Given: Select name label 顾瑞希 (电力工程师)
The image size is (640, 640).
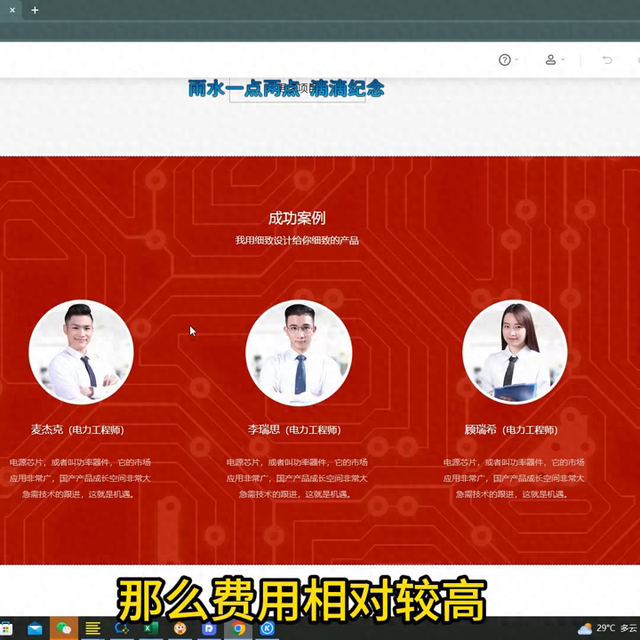Looking at the screenshot, I should 511,429.
